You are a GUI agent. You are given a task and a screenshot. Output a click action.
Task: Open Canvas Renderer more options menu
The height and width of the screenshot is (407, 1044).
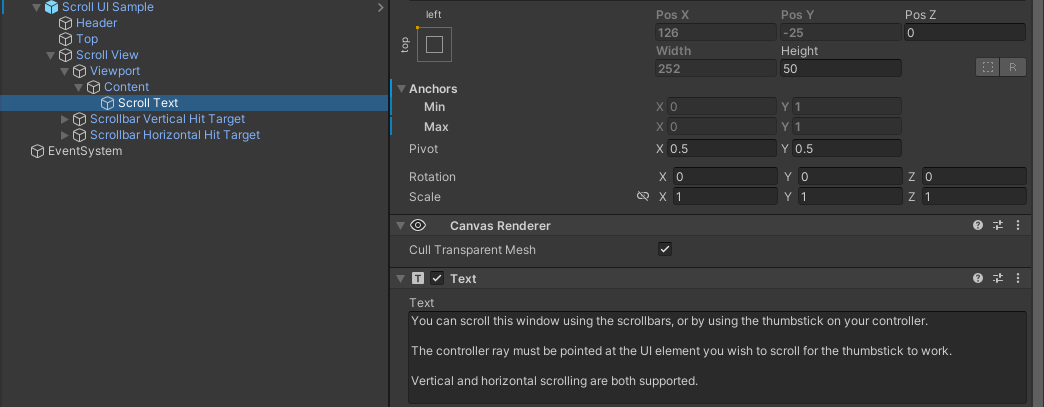click(x=1017, y=226)
